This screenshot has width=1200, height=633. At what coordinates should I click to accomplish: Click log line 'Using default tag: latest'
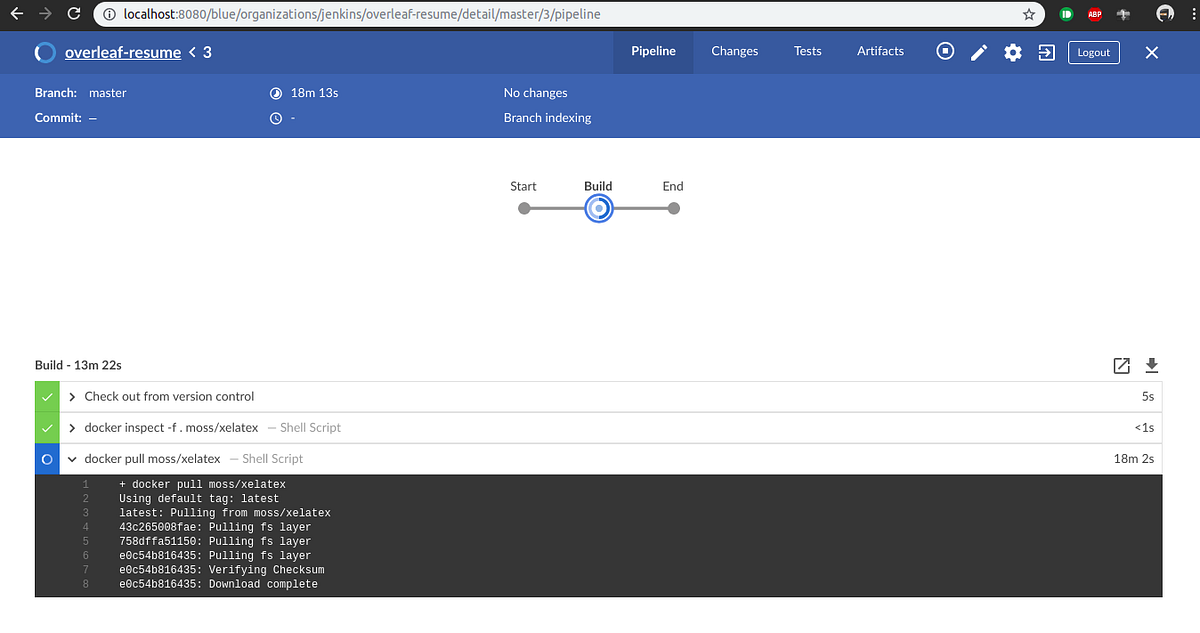[199, 499]
